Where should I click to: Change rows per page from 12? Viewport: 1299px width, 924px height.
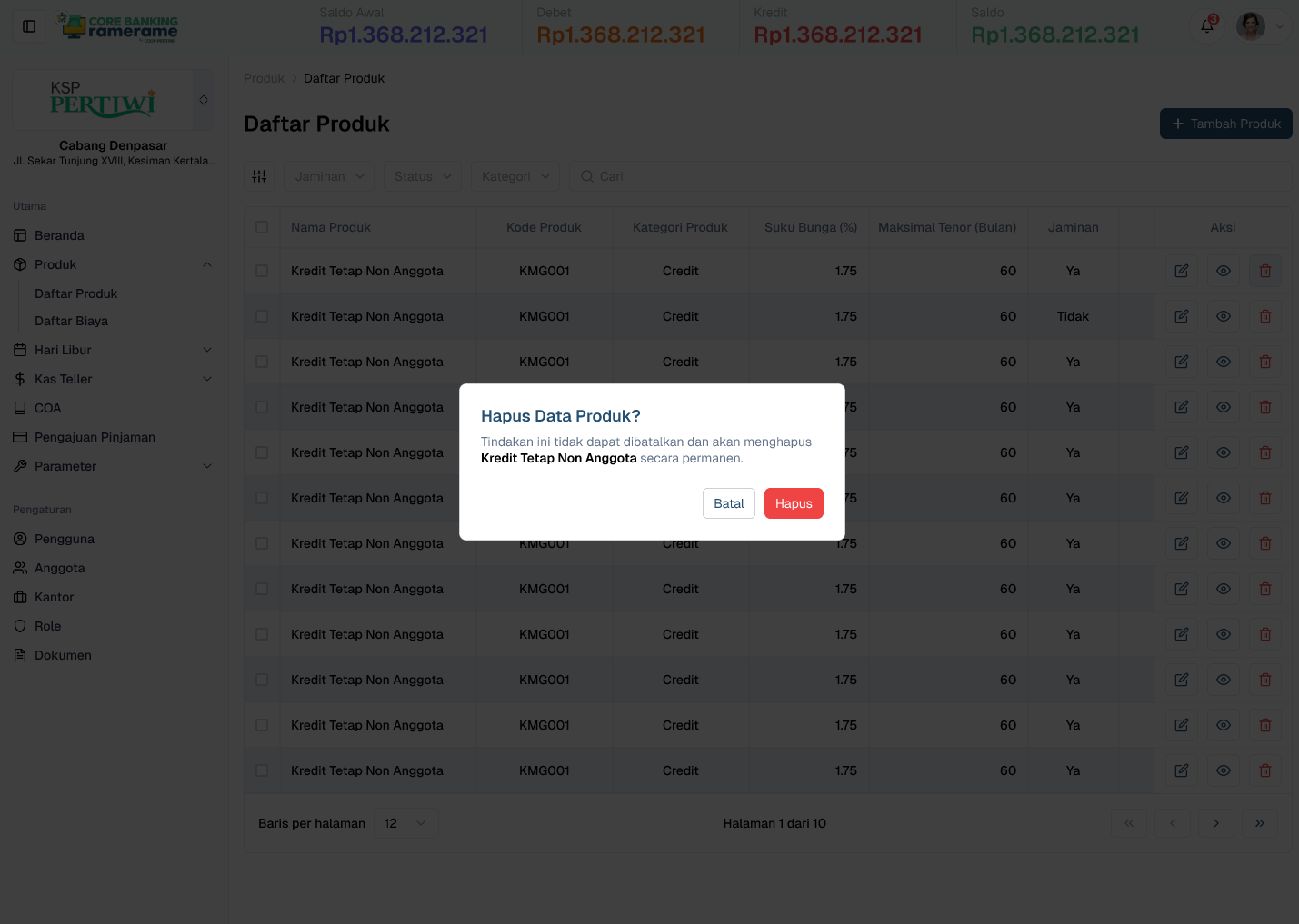(405, 822)
